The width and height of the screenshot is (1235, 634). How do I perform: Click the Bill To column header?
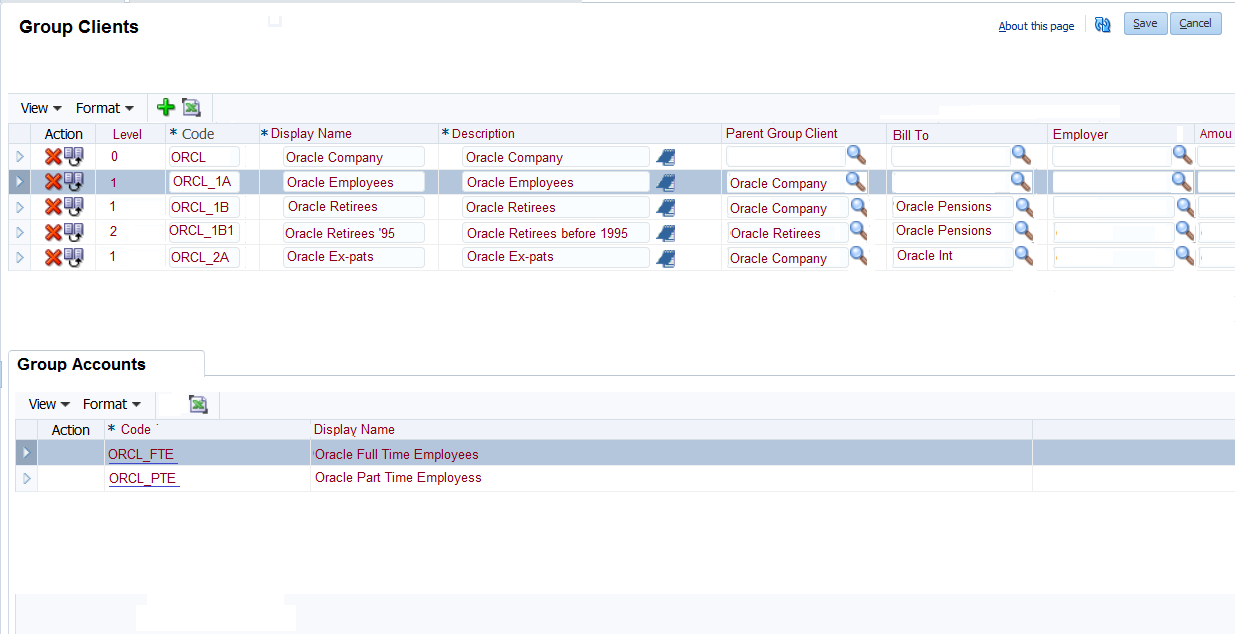[911, 135]
